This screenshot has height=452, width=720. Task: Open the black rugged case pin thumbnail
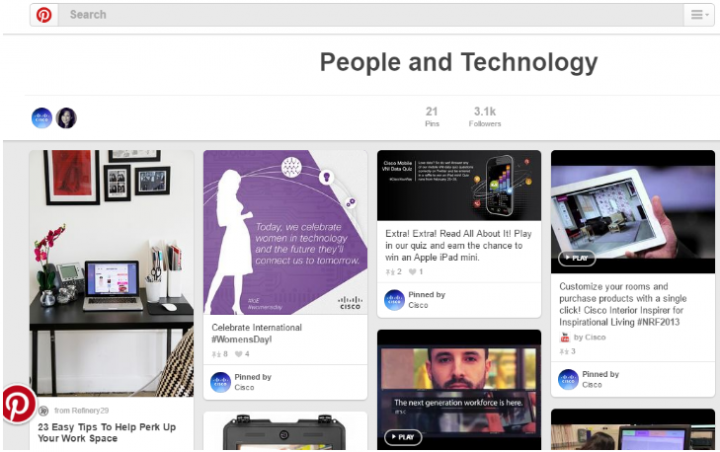point(285,431)
